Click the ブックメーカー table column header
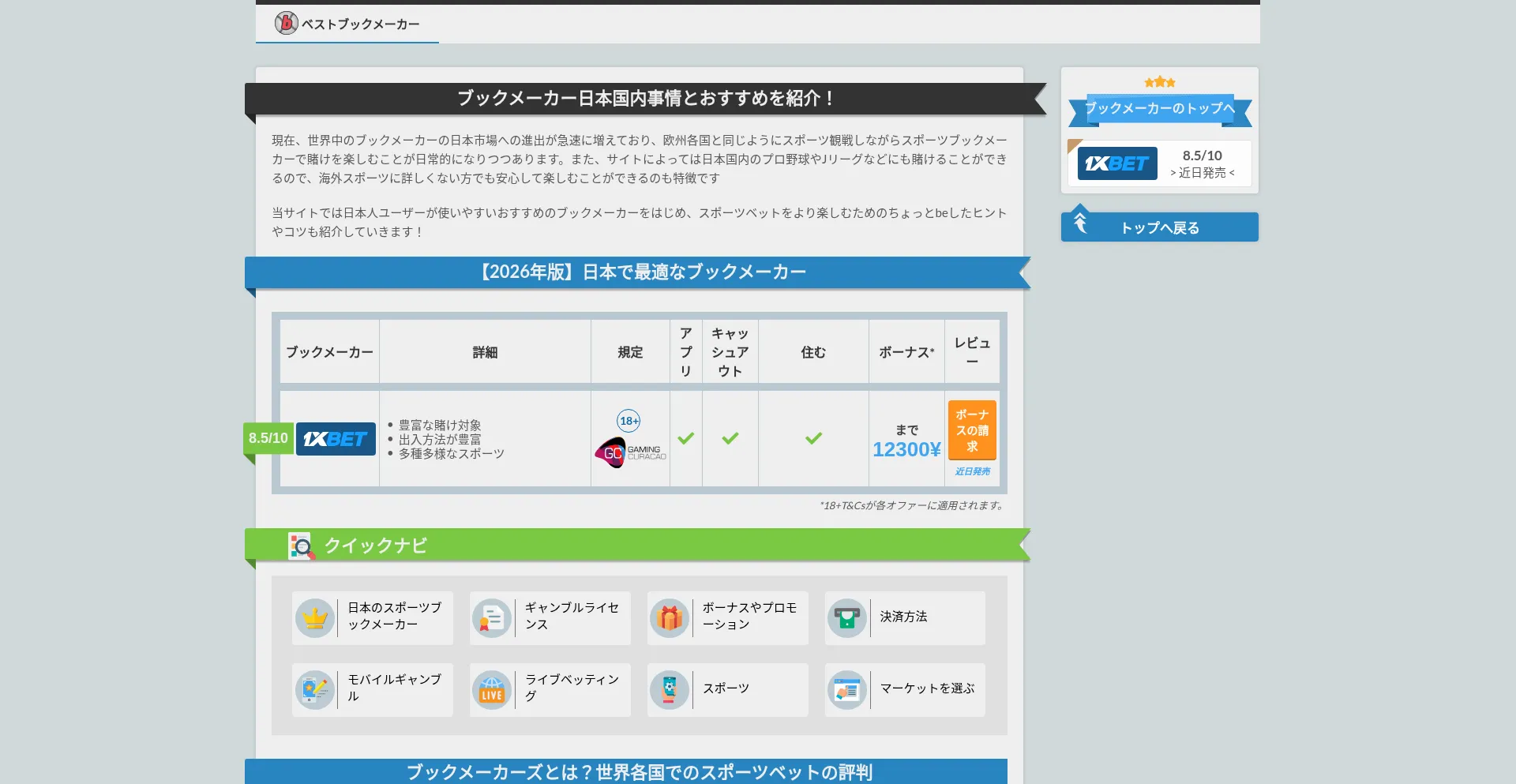The image size is (1516, 784). click(x=329, y=352)
